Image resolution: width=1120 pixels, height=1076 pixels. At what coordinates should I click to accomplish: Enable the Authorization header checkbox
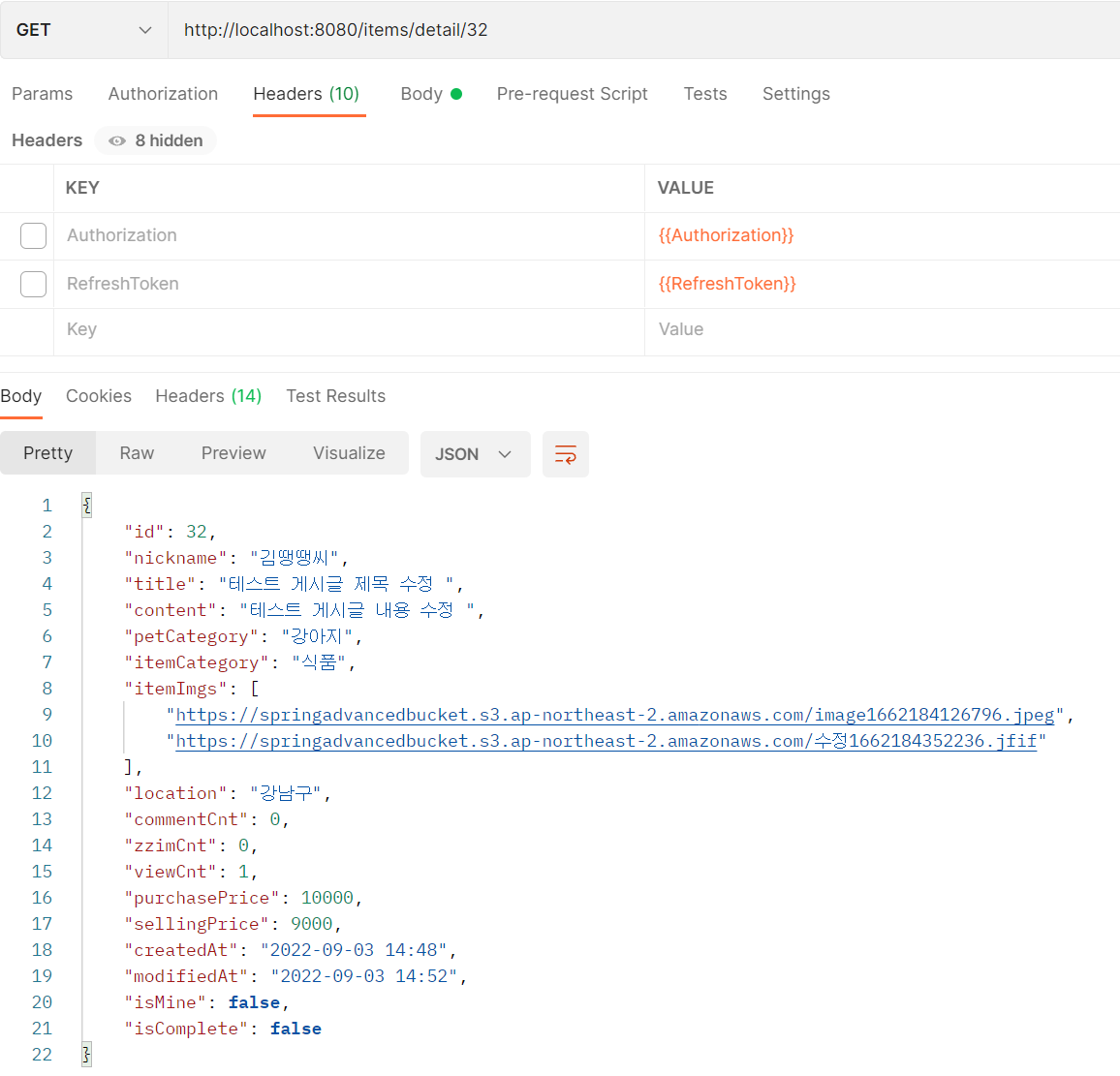34,235
